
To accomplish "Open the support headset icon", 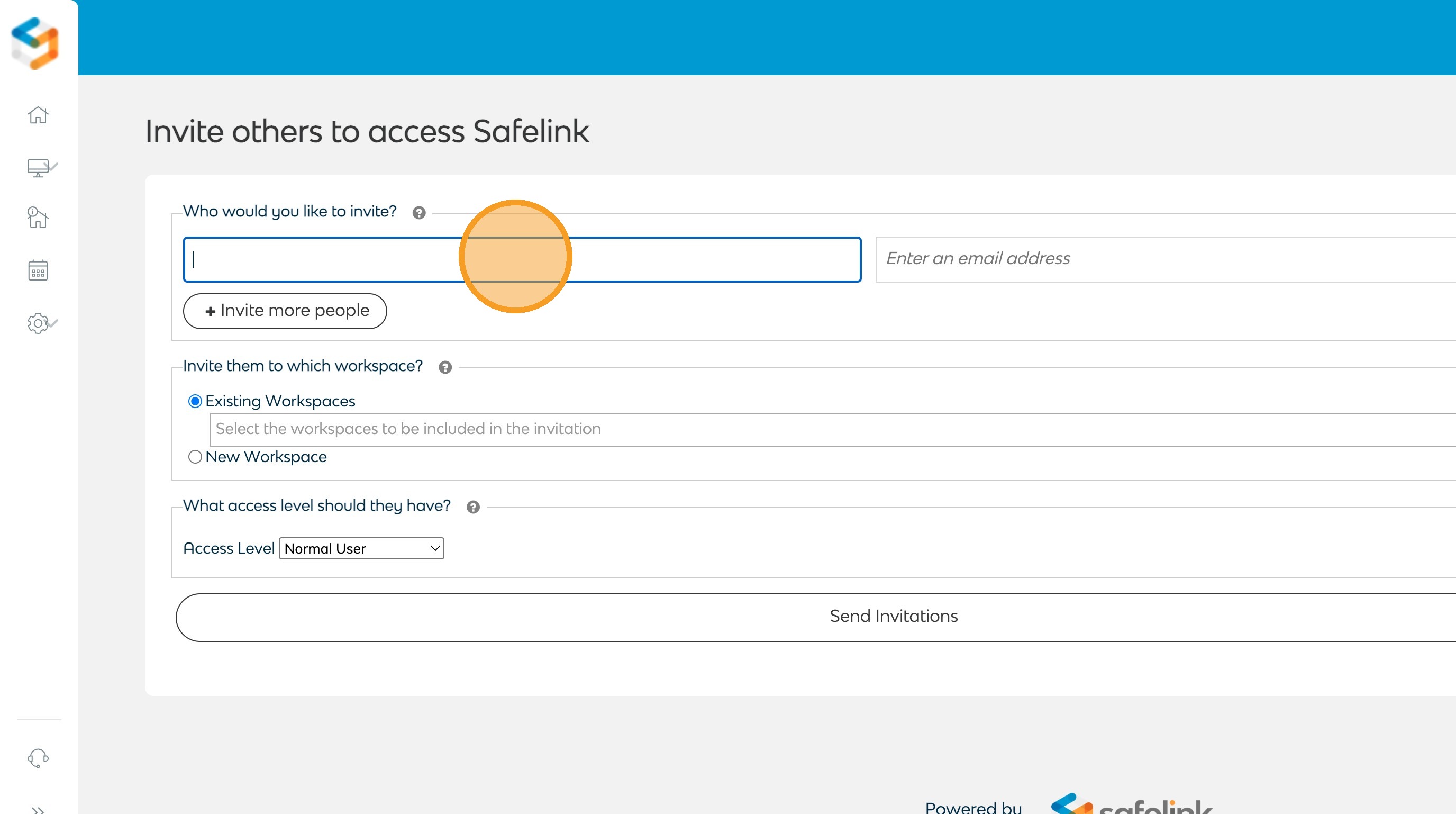I will (38, 757).
